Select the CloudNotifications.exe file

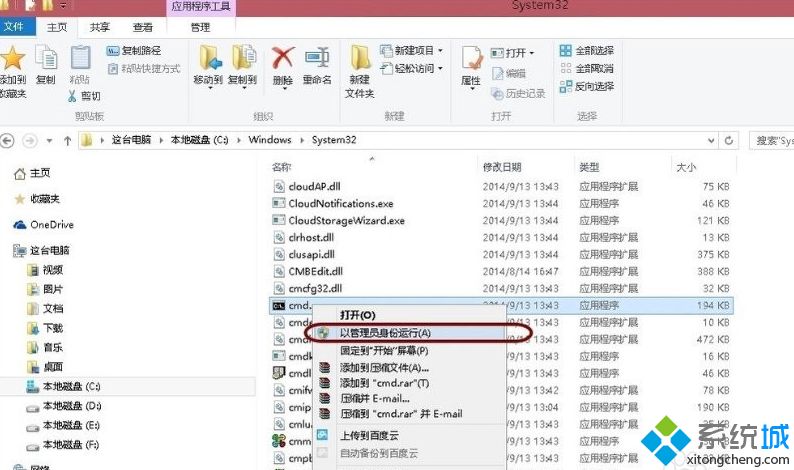pos(333,204)
